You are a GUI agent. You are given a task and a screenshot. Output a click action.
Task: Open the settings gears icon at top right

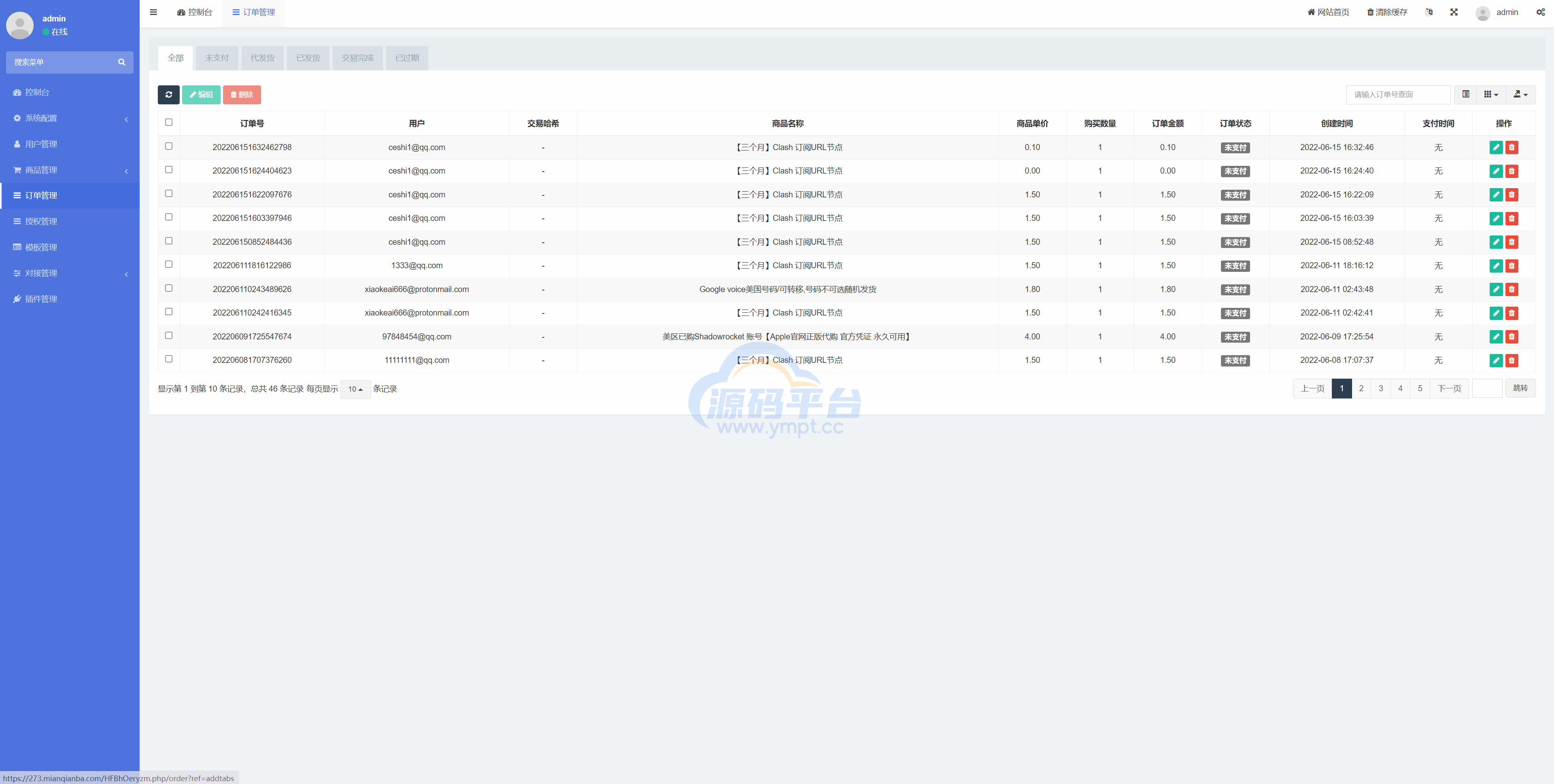coord(1540,12)
